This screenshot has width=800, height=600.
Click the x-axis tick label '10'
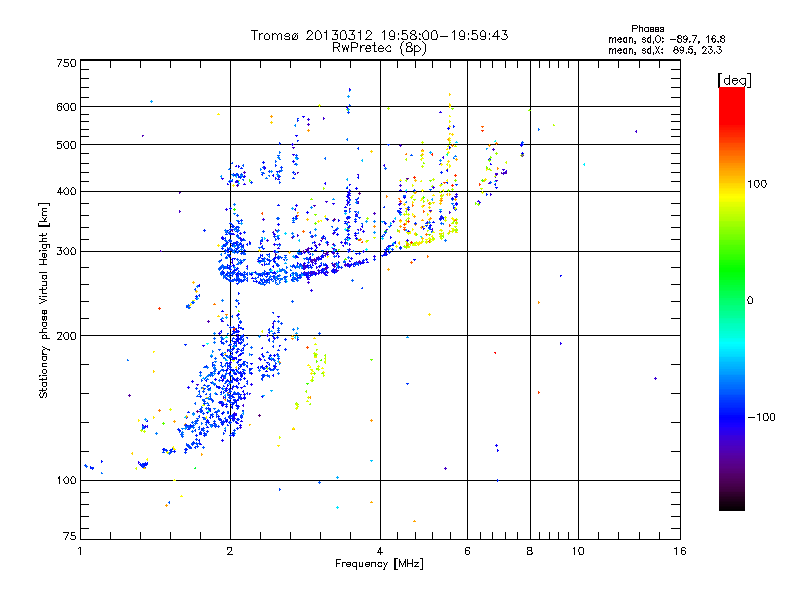pyautogui.click(x=578, y=551)
